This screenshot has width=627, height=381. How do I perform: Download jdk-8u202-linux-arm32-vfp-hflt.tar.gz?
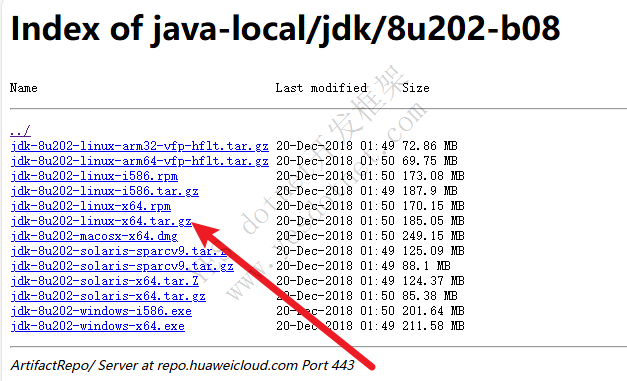coord(140,146)
